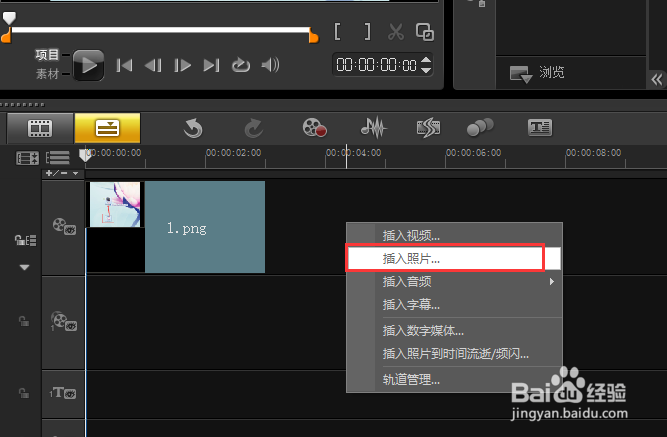
Task: Click the left orange trim marker
Action: point(6,37)
